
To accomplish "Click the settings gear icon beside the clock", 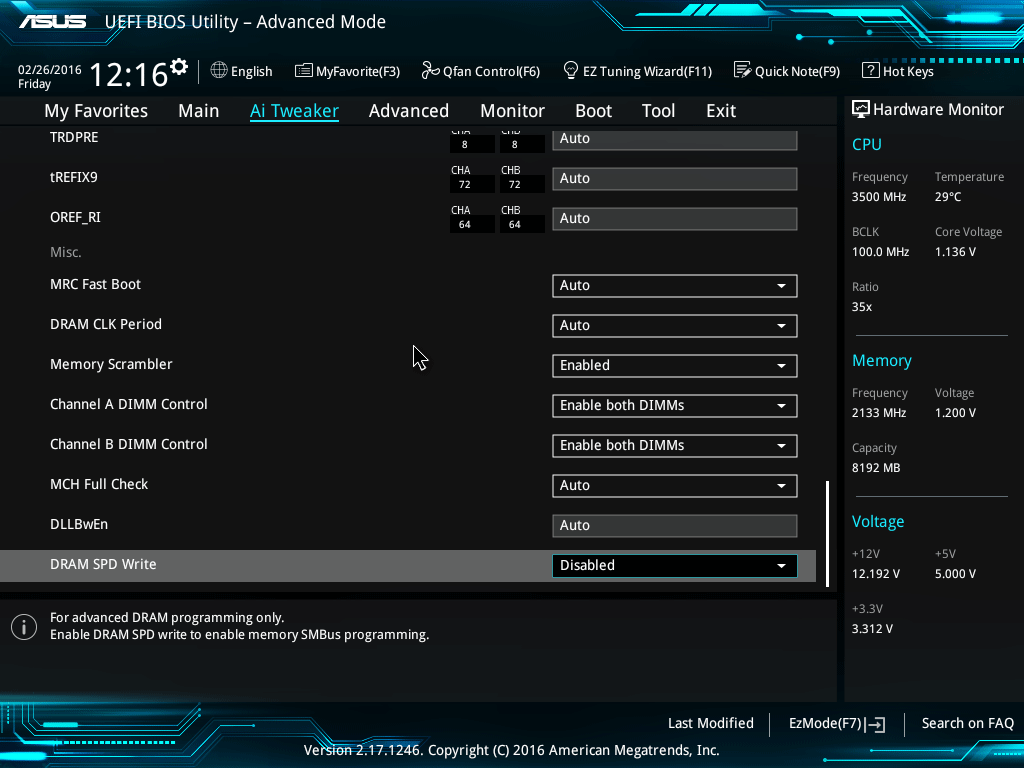I will click(179, 68).
